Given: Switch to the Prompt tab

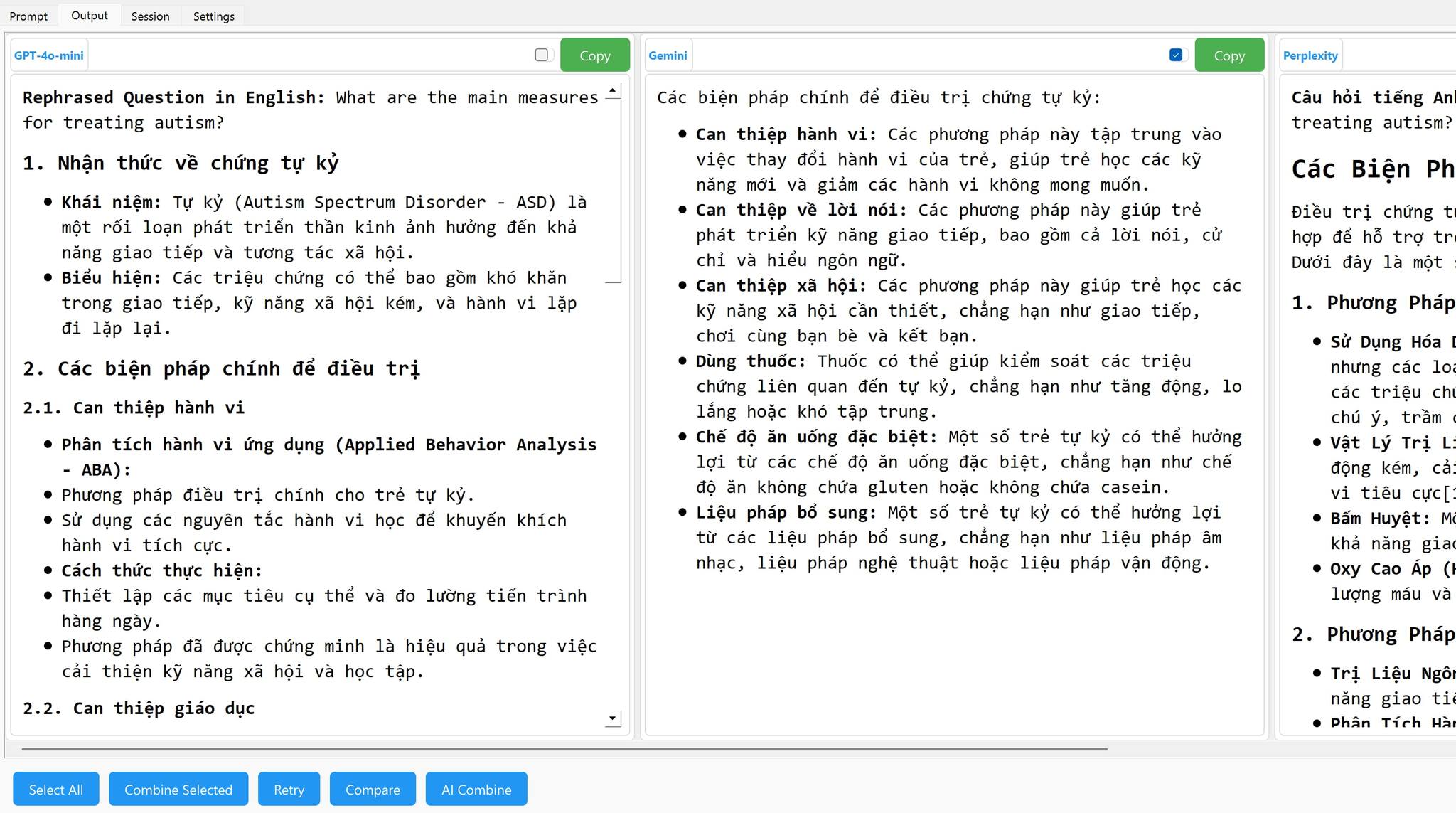Looking at the screenshot, I should pos(28,16).
